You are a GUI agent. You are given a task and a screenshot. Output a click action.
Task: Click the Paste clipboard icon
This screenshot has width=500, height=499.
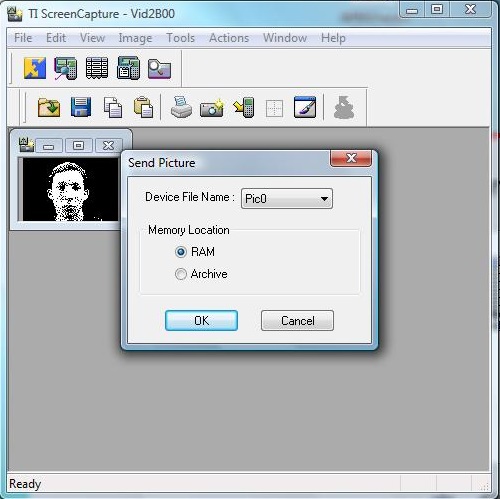pos(143,107)
